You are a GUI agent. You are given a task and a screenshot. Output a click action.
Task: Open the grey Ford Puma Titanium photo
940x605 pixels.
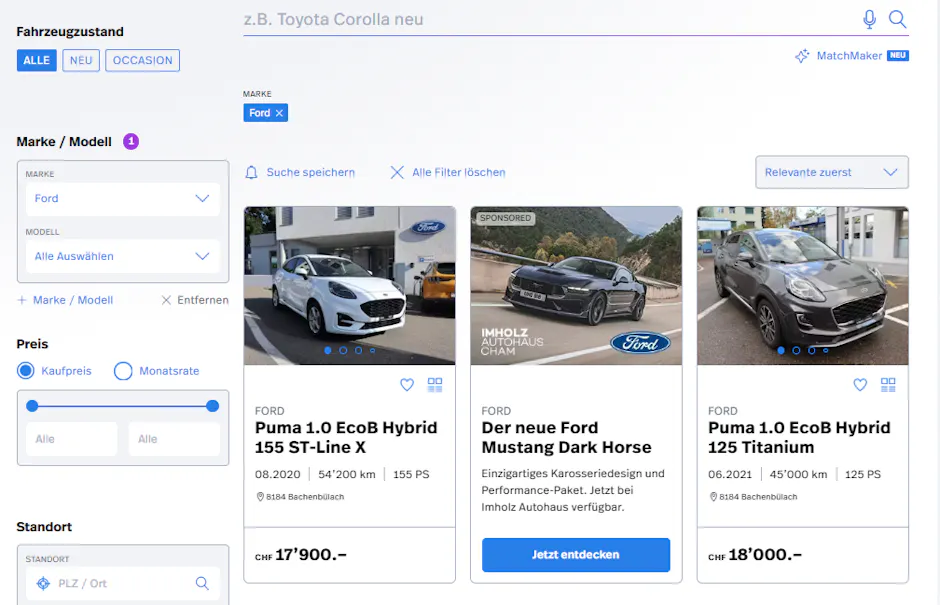pos(803,285)
